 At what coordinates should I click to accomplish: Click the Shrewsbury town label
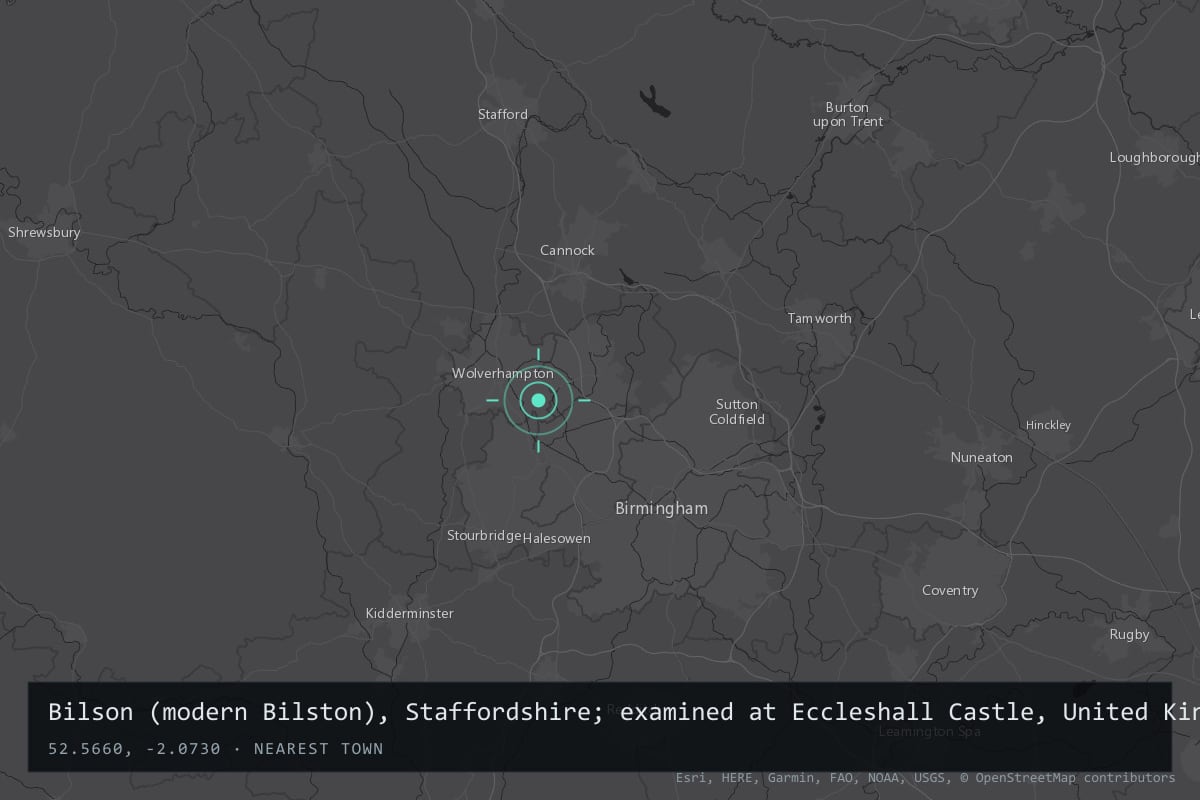[x=44, y=232]
